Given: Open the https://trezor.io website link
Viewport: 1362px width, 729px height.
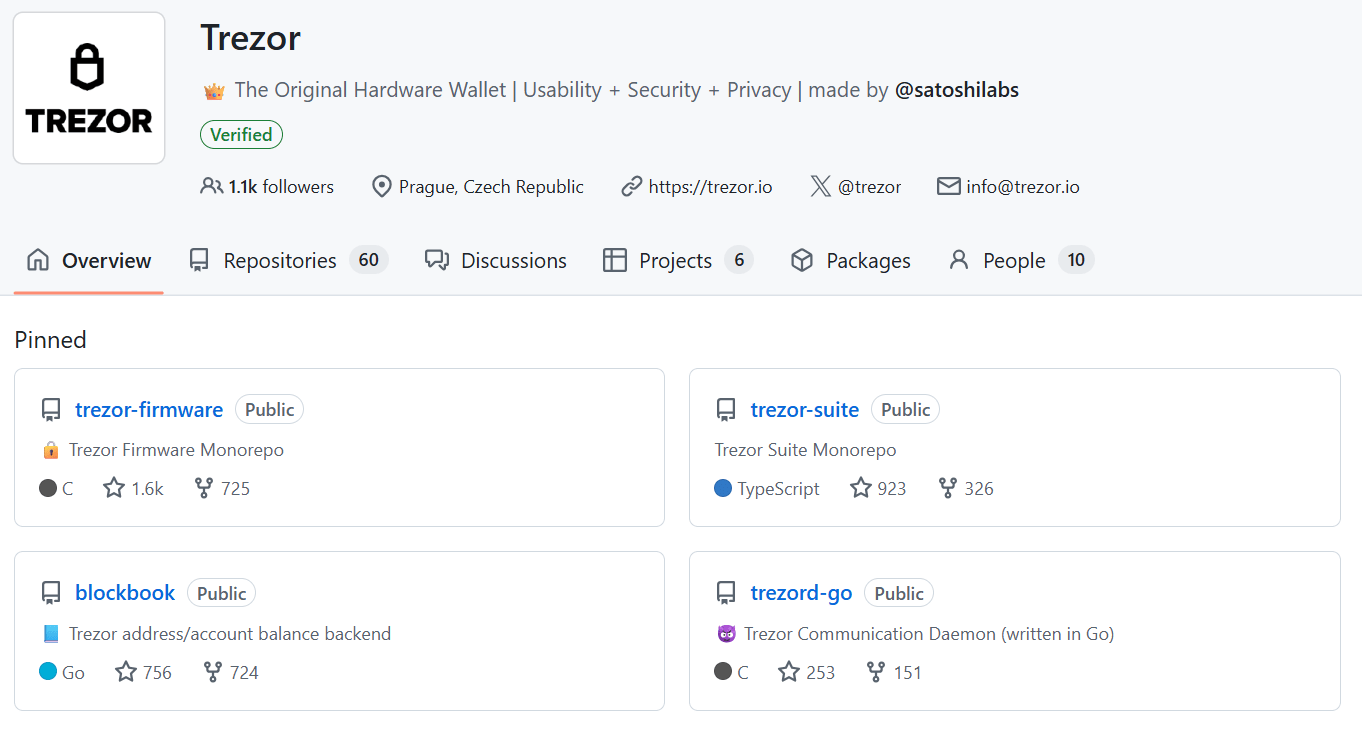Looking at the screenshot, I should pos(710,187).
